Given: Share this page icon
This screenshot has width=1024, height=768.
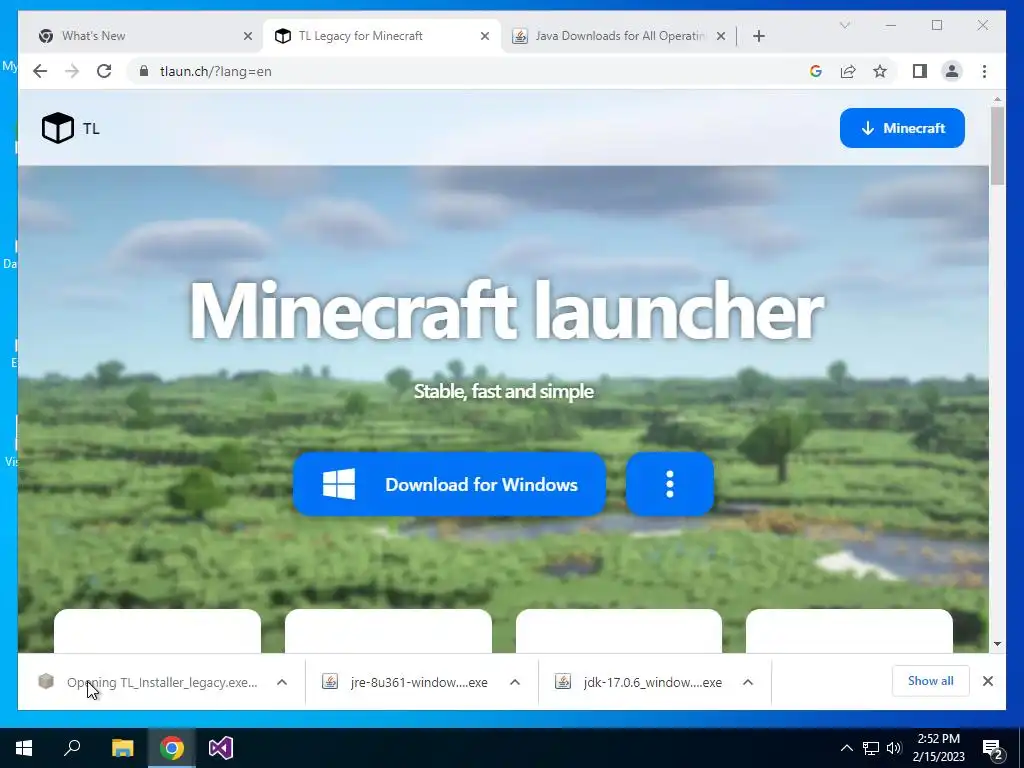Looking at the screenshot, I should pos(848,71).
